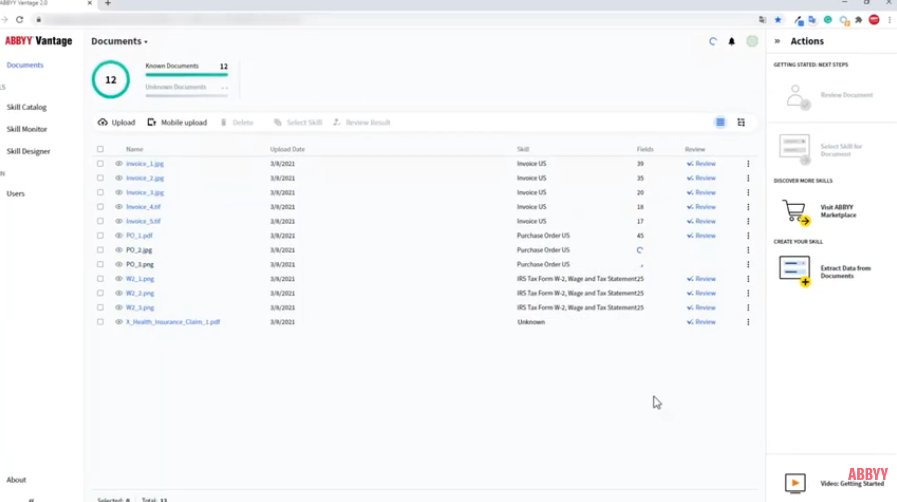Viewport: 897px width, 502px height.
Task: Click the Visit ABBYY Marketplace cart icon
Action: tap(796, 212)
